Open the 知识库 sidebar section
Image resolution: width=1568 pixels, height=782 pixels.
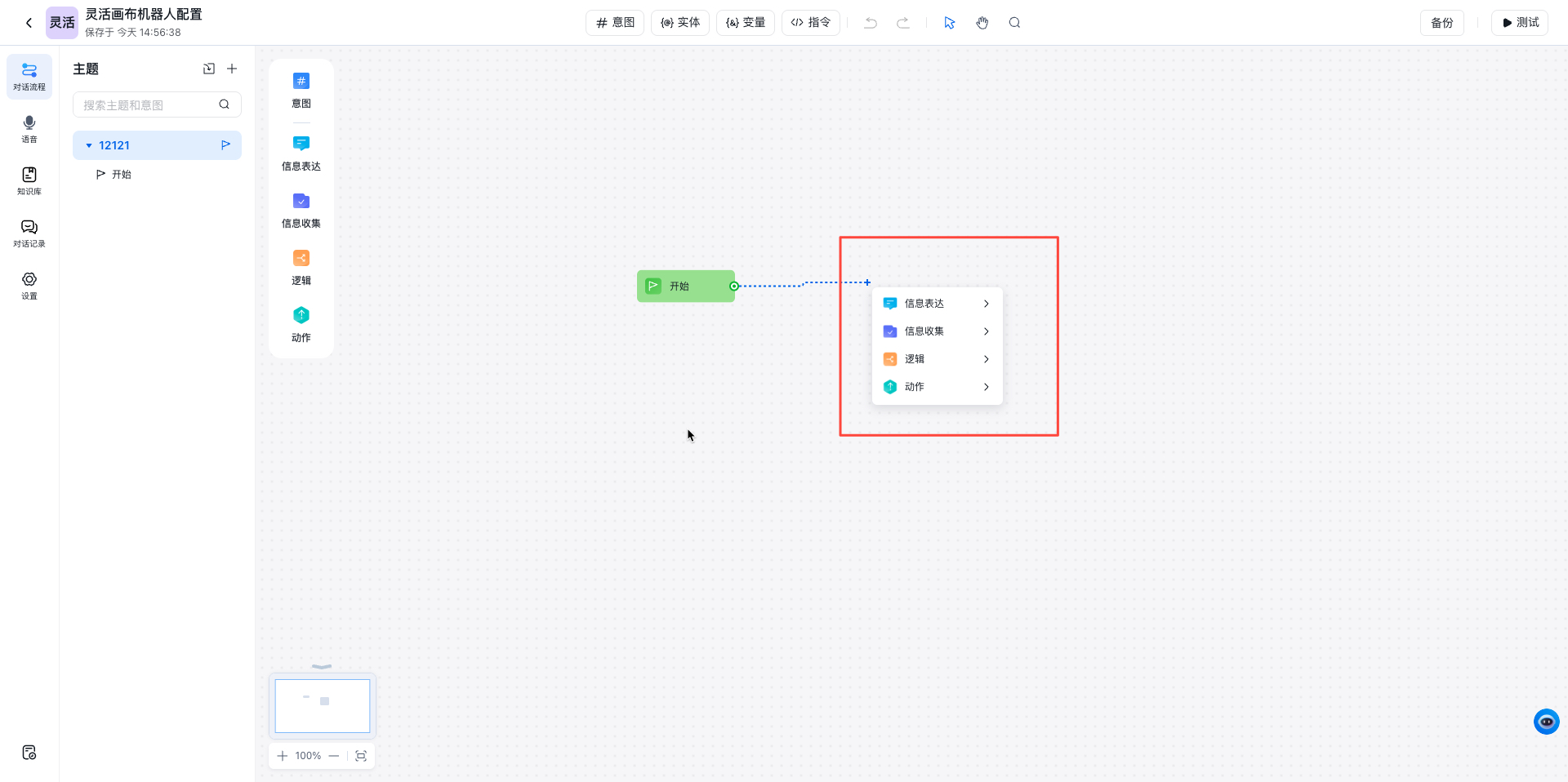click(x=29, y=181)
